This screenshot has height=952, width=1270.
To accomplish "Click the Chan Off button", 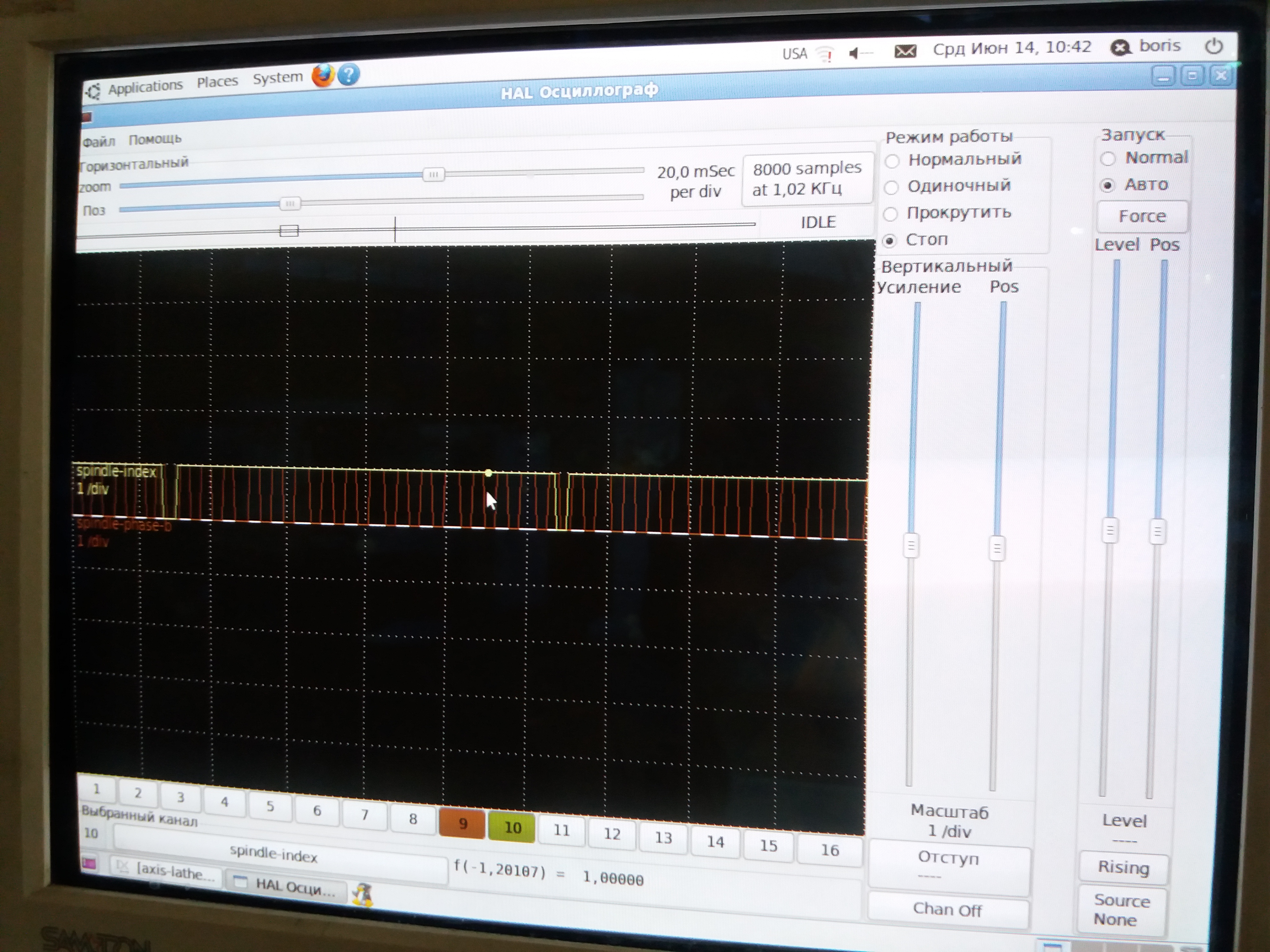I will coord(947,910).
